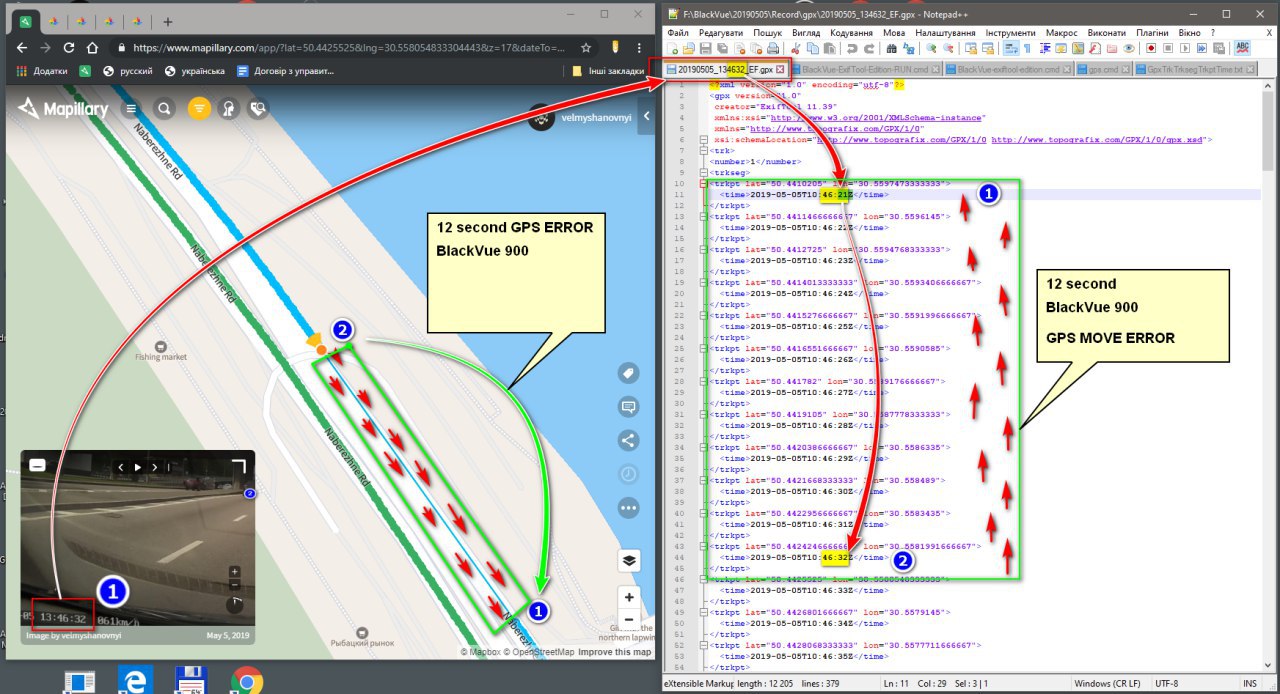The height and width of the screenshot is (694, 1280).
Task: Click the share icon on the map
Action: [629, 440]
